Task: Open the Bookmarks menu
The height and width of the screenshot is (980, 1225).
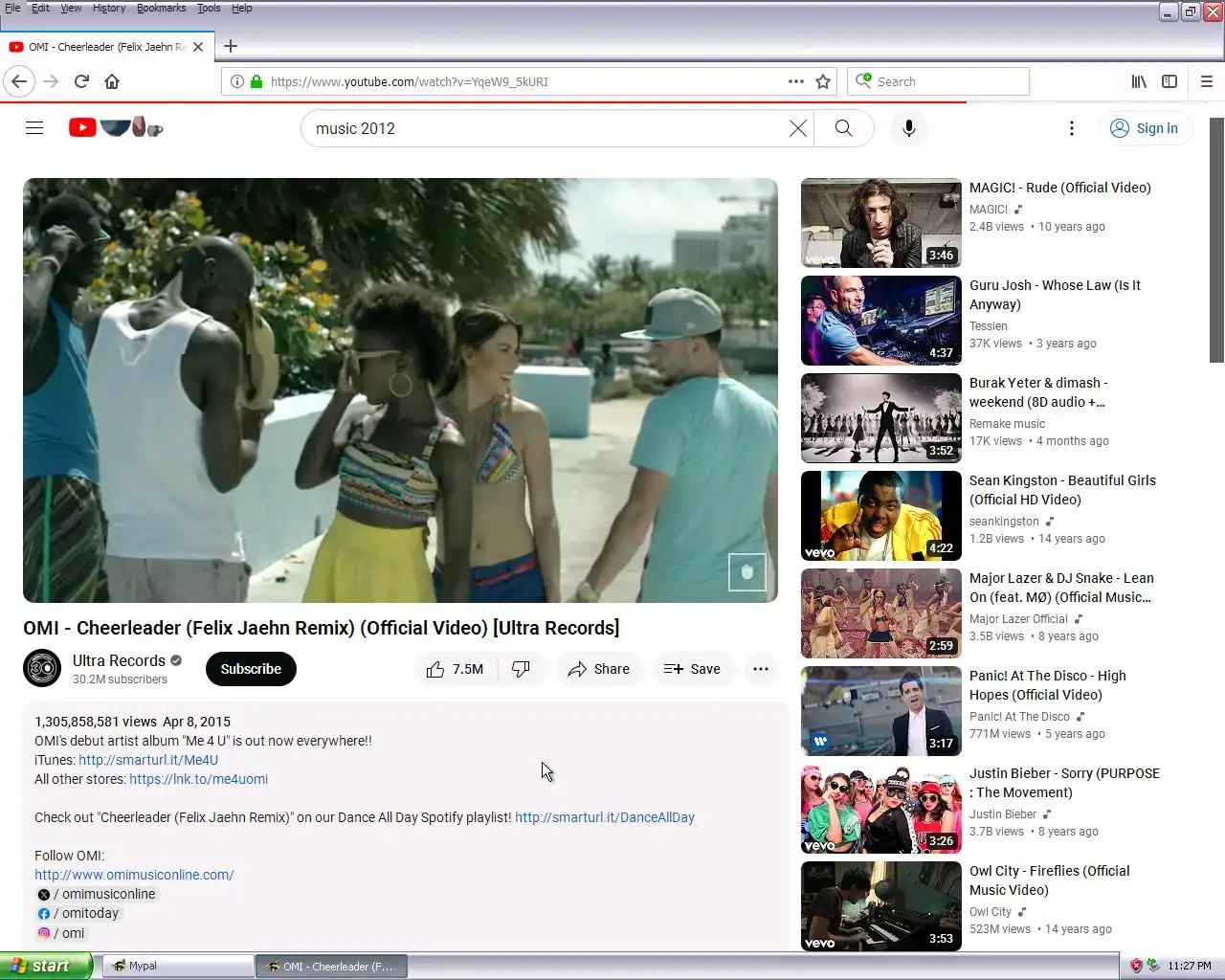Action: pos(161,8)
